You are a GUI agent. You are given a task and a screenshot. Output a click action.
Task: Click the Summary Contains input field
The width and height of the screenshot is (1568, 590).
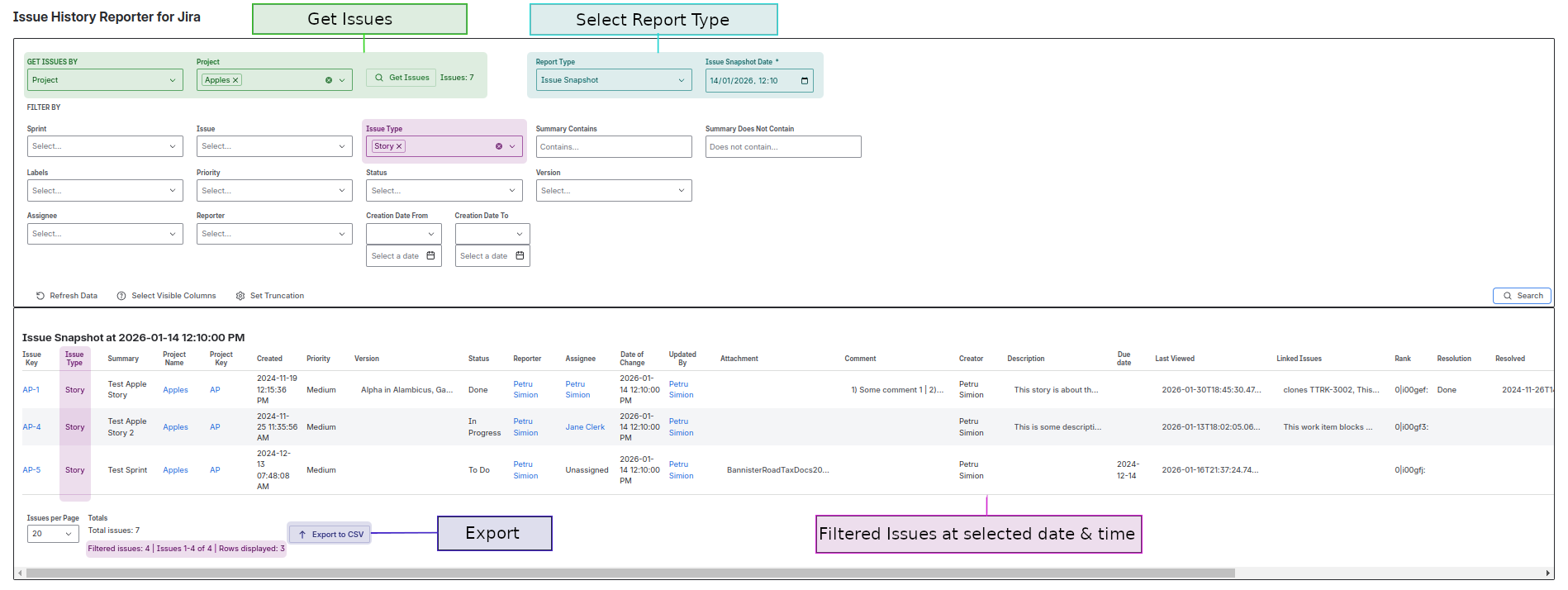pos(614,147)
